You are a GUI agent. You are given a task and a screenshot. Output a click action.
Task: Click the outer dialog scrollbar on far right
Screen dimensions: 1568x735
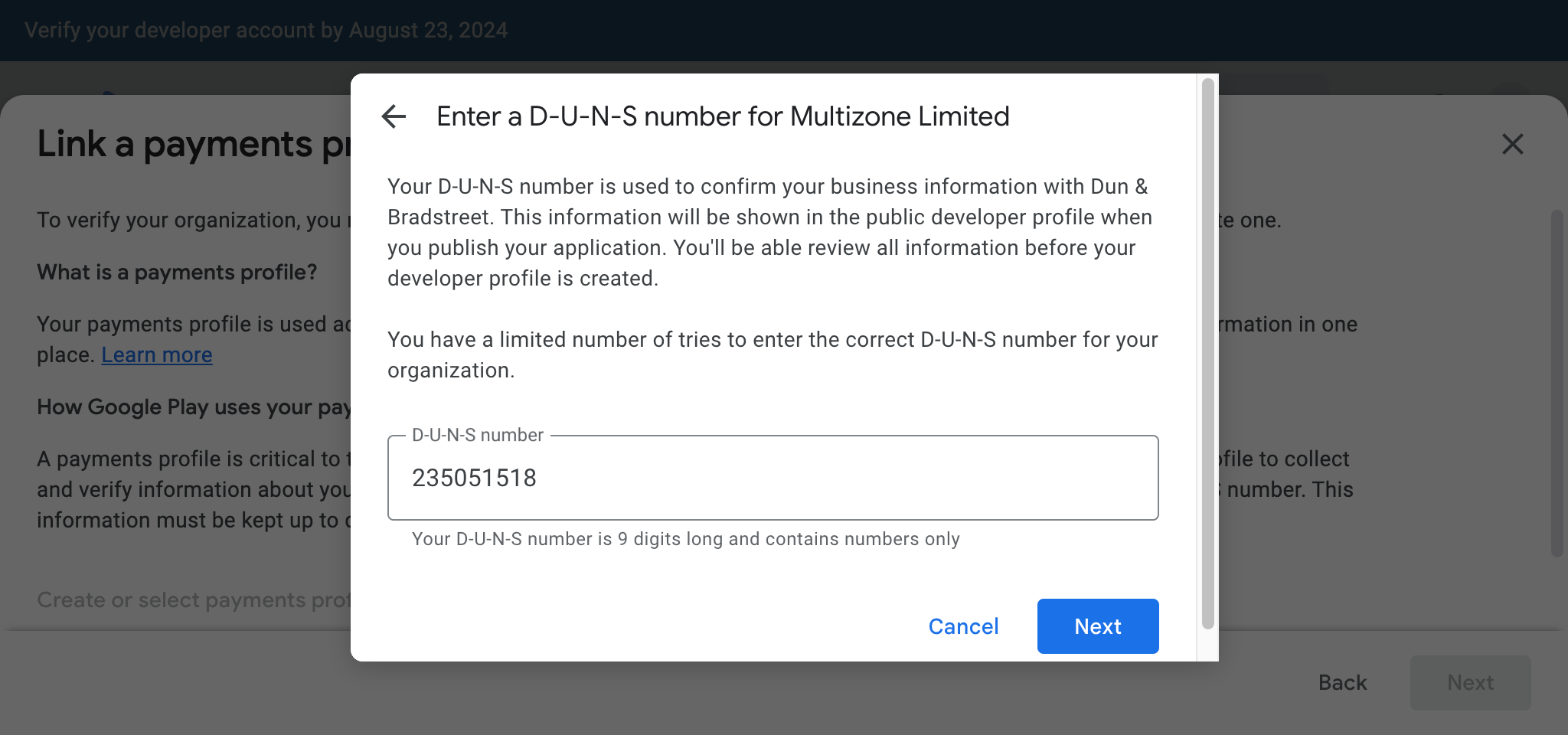pos(1560,367)
